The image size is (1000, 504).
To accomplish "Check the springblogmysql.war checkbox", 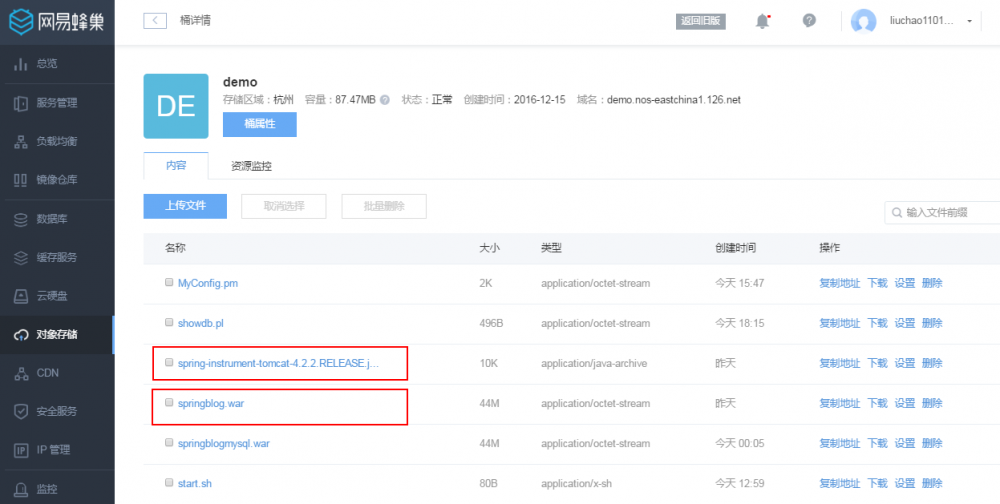I will 169,443.
